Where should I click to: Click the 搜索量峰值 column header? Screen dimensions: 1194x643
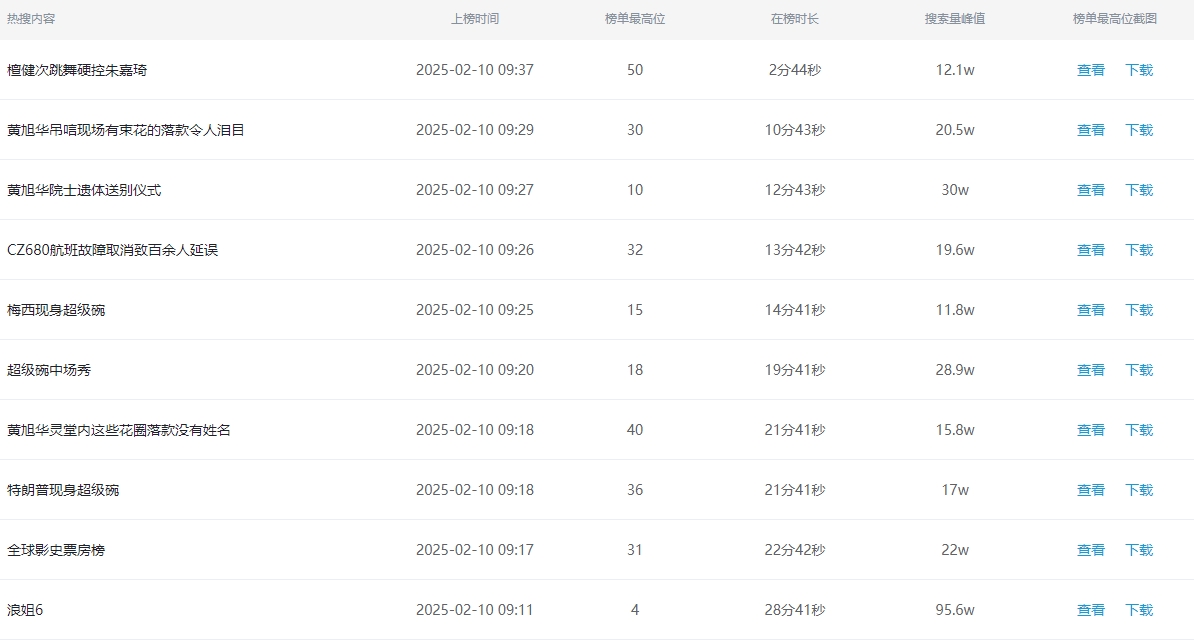click(x=954, y=19)
